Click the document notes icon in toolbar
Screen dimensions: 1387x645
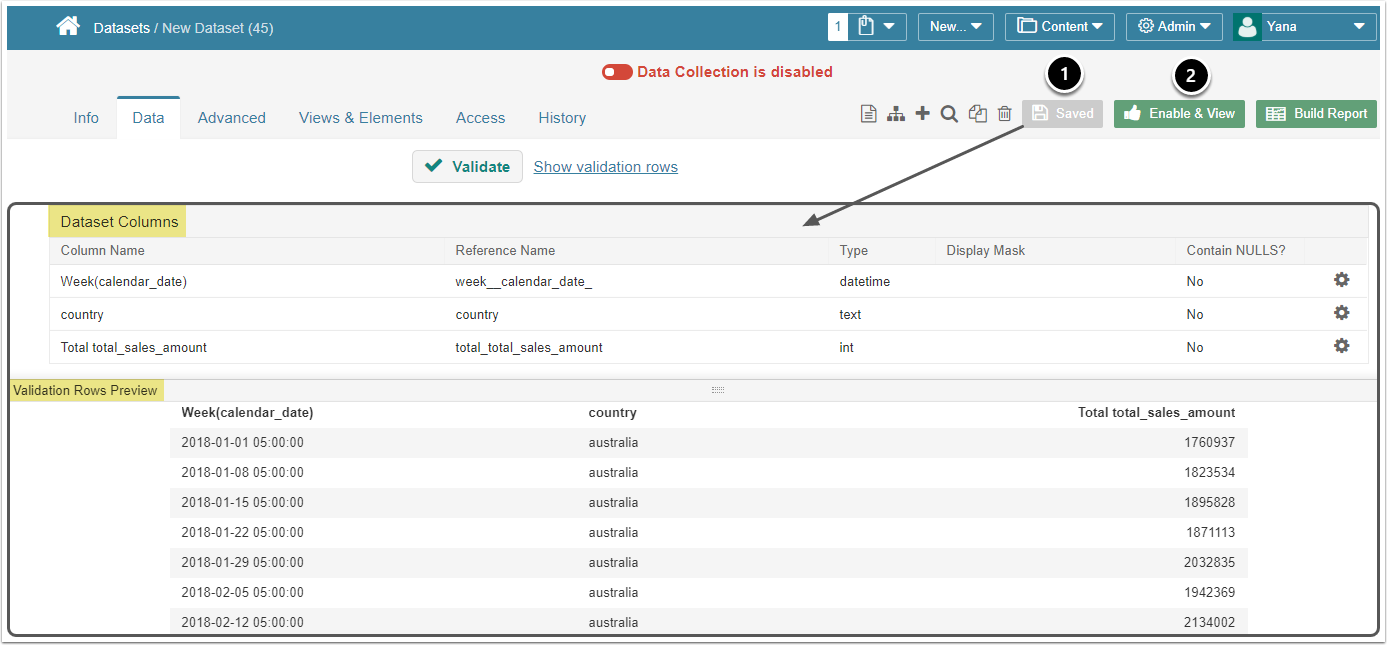pyautogui.click(x=869, y=114)
